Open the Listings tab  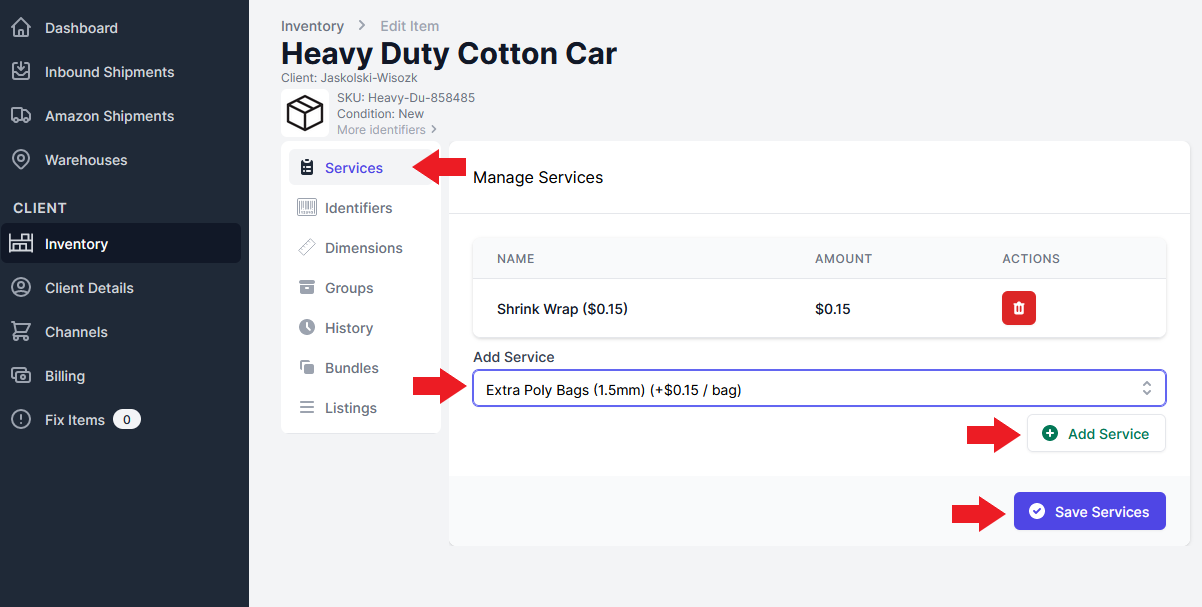350,408
